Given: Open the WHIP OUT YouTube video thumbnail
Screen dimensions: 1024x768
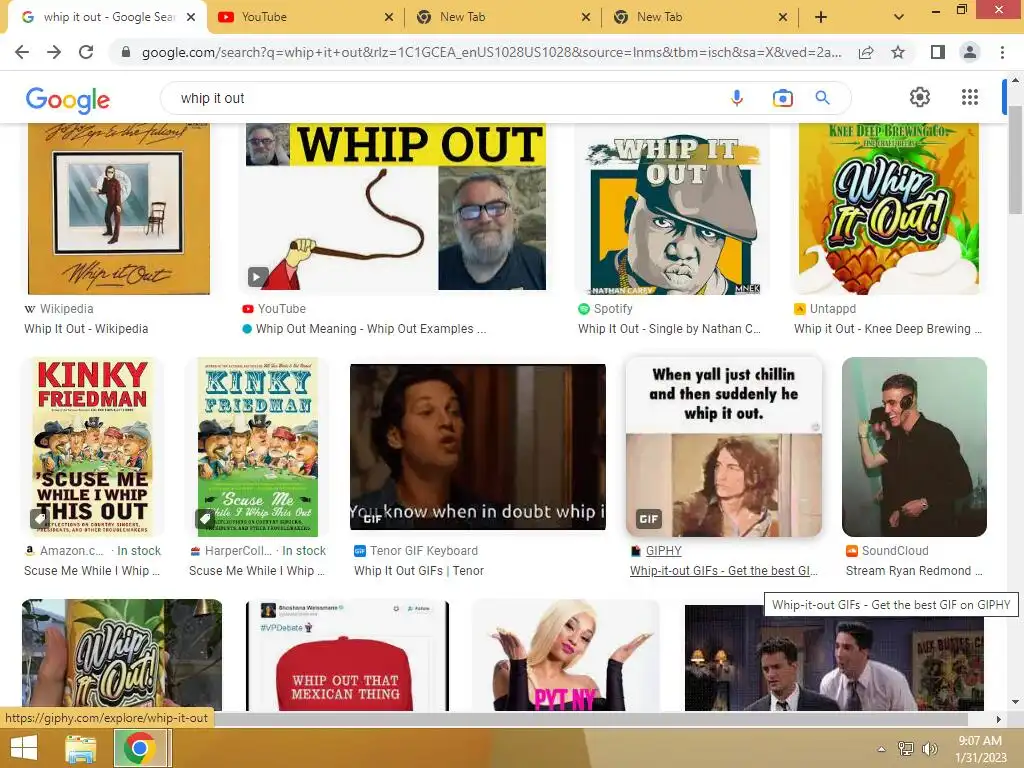Looking at the screenshot, I should (x=395, y=206).
